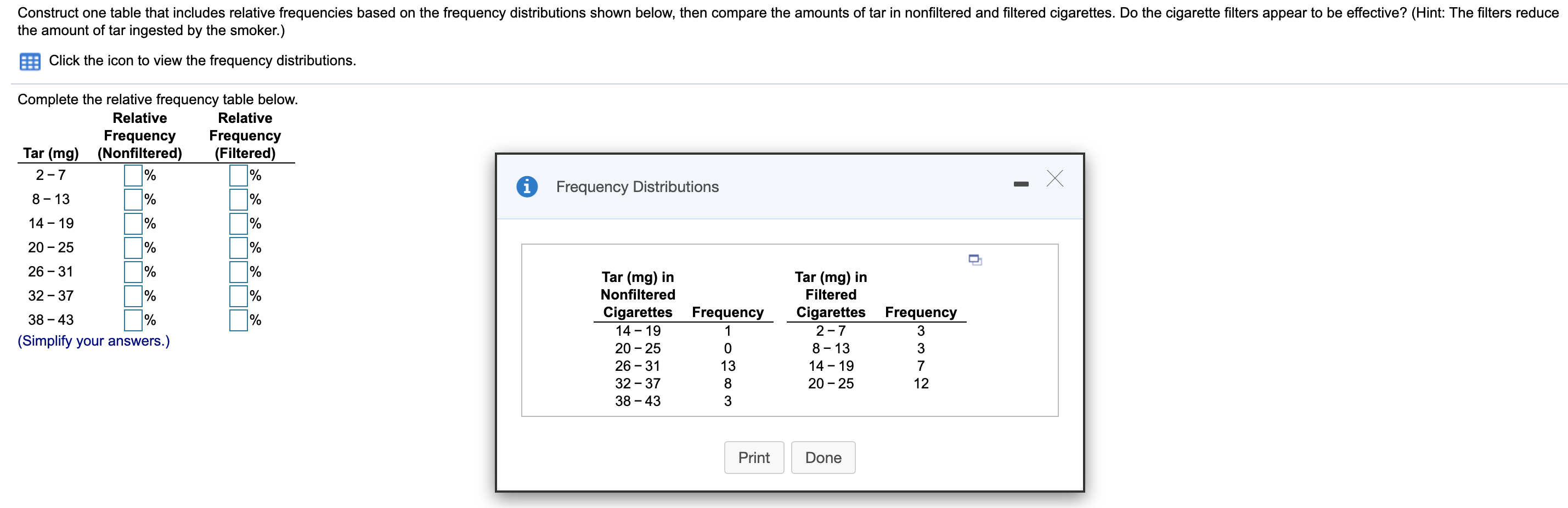This screenshot has height=508, width=1568.
Task: Click the icon to view frequency distributions
Action: click(x=29, y=61)
